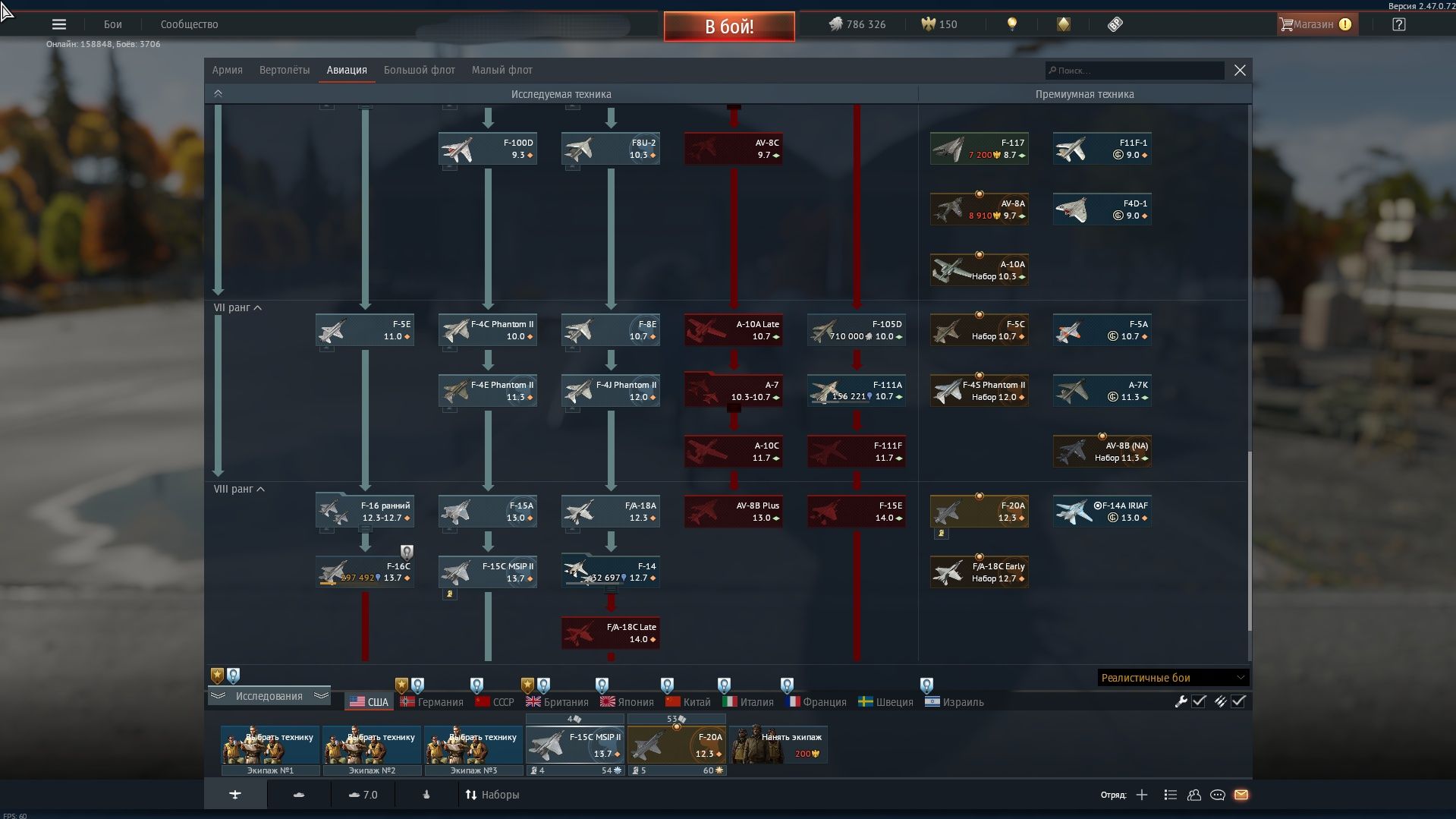Switch to the Армия tab

coord(228,70)
